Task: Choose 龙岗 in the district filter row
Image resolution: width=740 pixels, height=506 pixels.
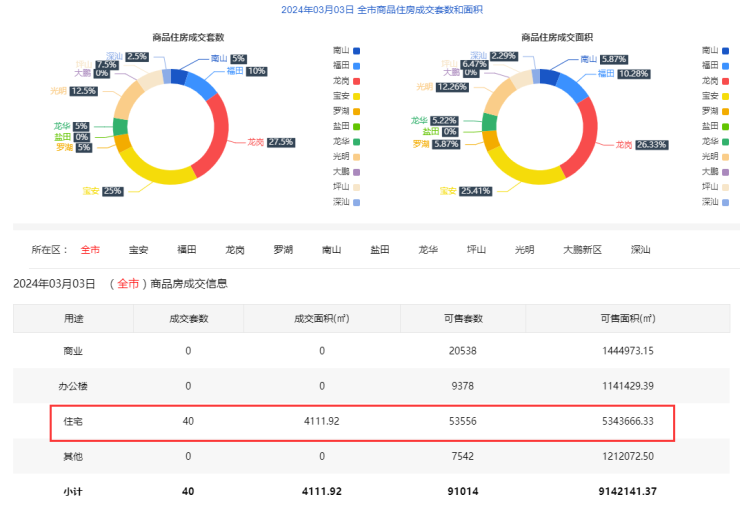Action: pyautogui.click(x=235, y=249)
